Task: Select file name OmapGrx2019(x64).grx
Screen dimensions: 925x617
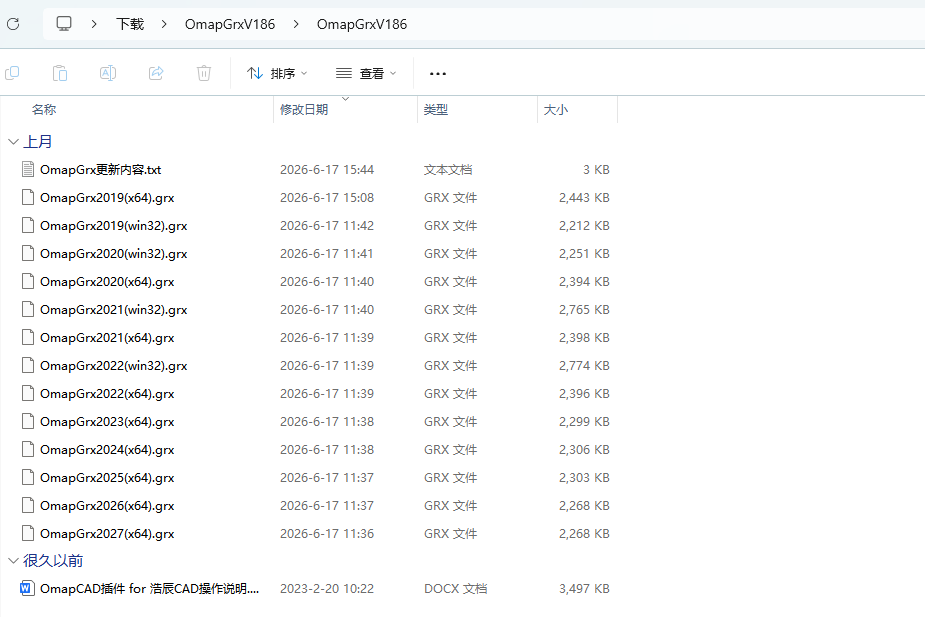Action: tap(107, 198)
